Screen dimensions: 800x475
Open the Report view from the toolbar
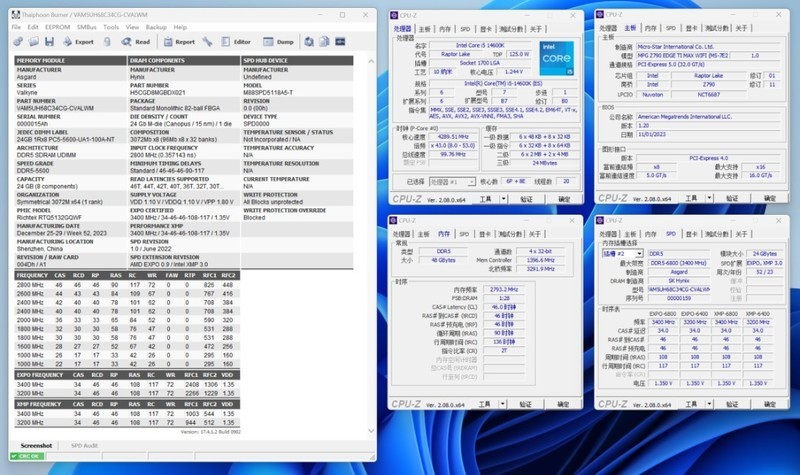(x=179, y=42)
